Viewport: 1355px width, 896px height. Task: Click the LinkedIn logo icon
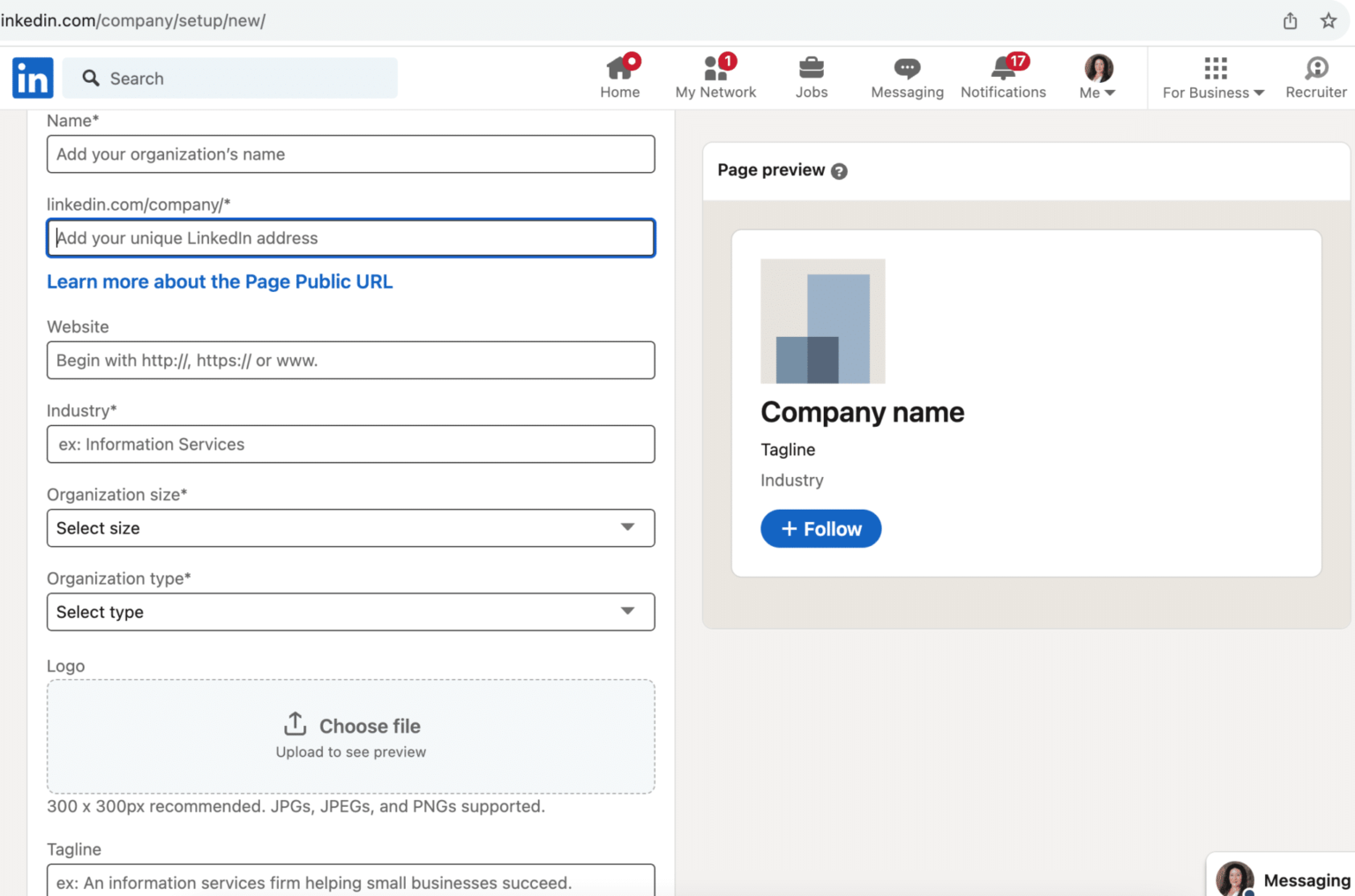(33, 78)
